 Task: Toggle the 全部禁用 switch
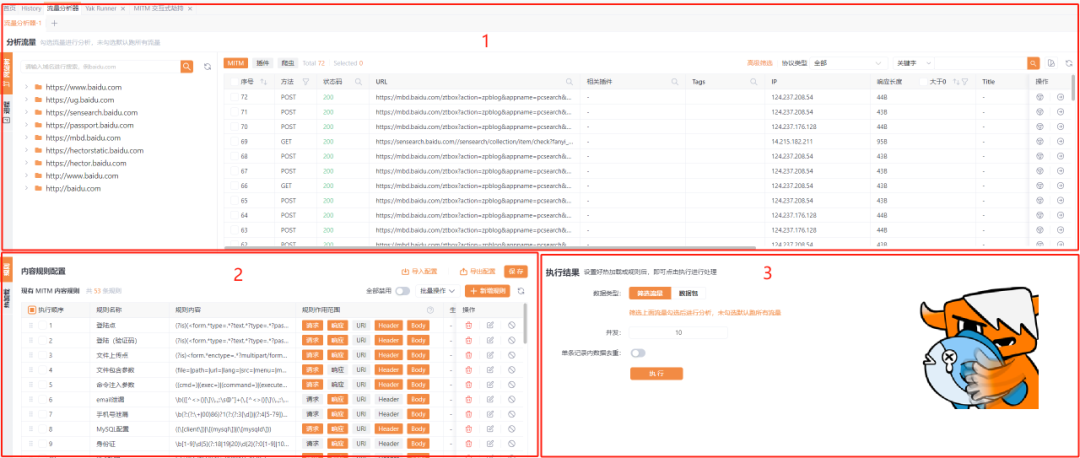(402, 291)
